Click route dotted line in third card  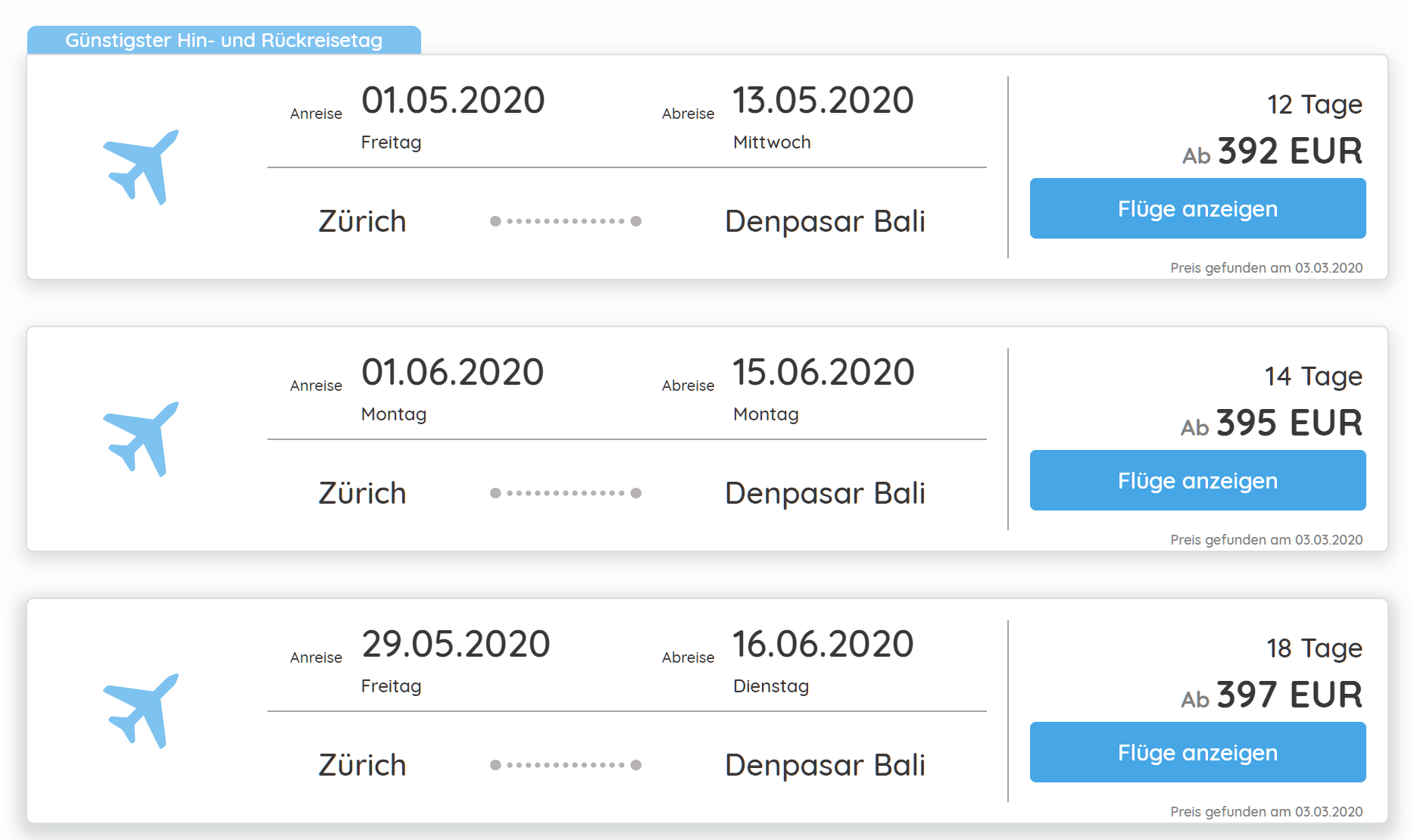point(565,765)
